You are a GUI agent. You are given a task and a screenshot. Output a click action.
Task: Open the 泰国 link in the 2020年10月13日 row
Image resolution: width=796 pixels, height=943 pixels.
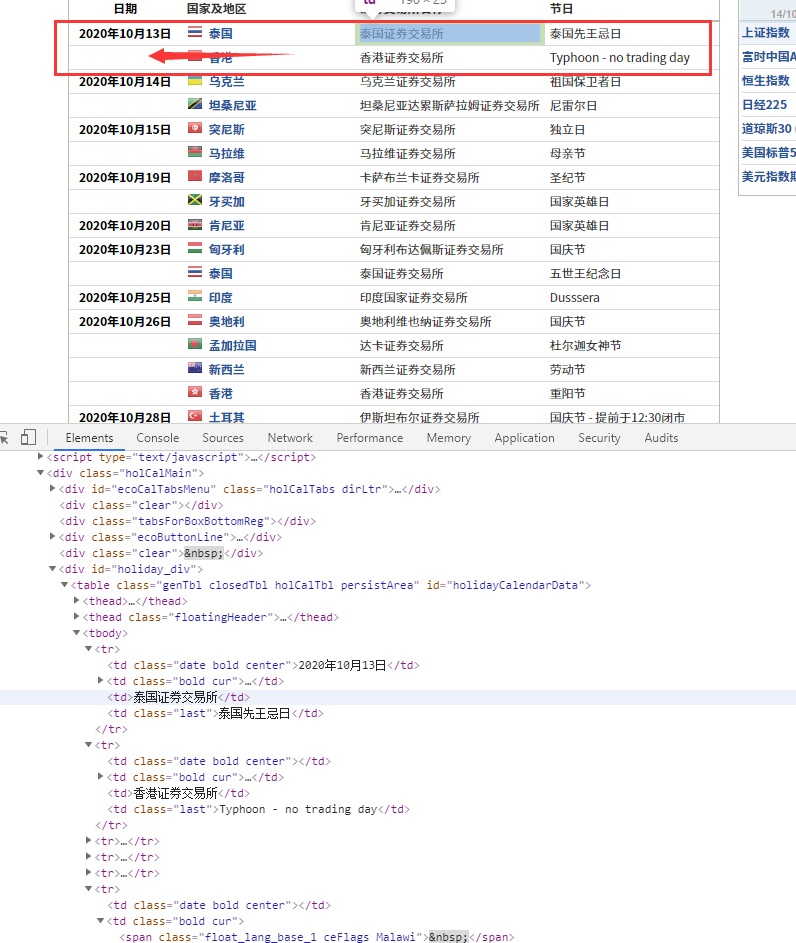221,34
